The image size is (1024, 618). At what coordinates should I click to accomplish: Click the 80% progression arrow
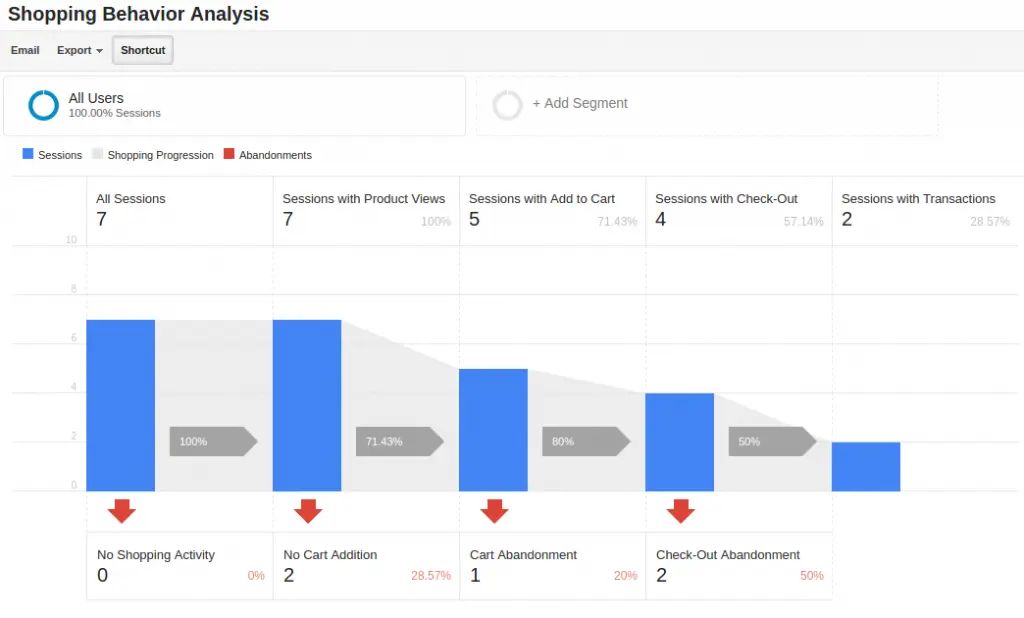click(586, 441)
